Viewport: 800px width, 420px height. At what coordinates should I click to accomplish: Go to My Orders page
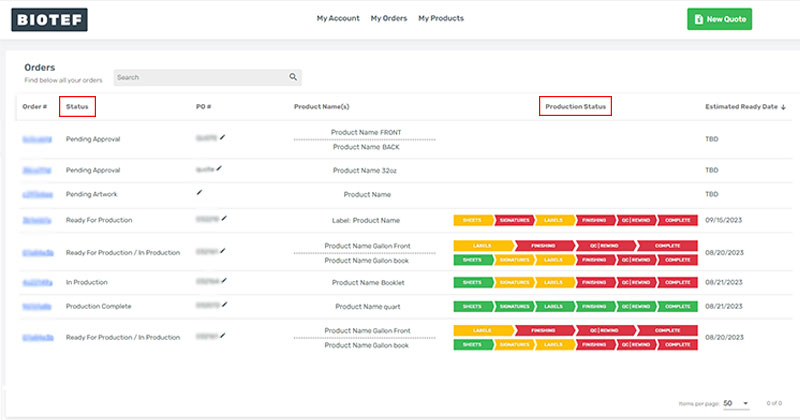pos(389,18)
